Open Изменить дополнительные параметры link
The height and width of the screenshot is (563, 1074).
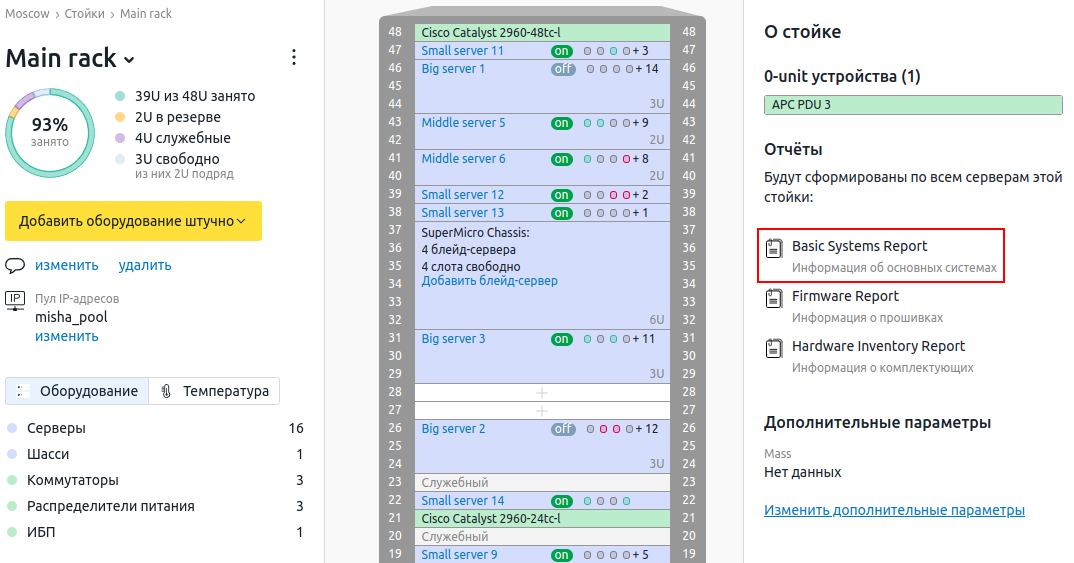[x=894, y=510]
